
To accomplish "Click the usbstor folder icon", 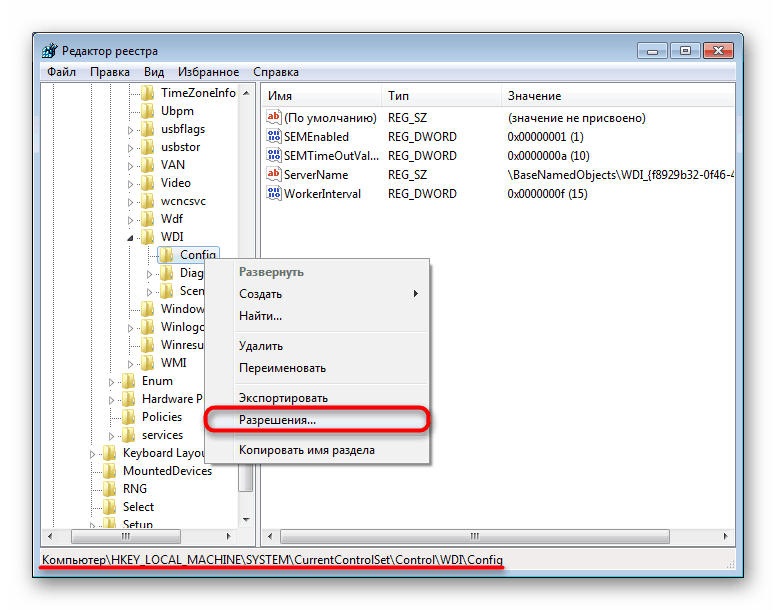I will click(147, 147).
